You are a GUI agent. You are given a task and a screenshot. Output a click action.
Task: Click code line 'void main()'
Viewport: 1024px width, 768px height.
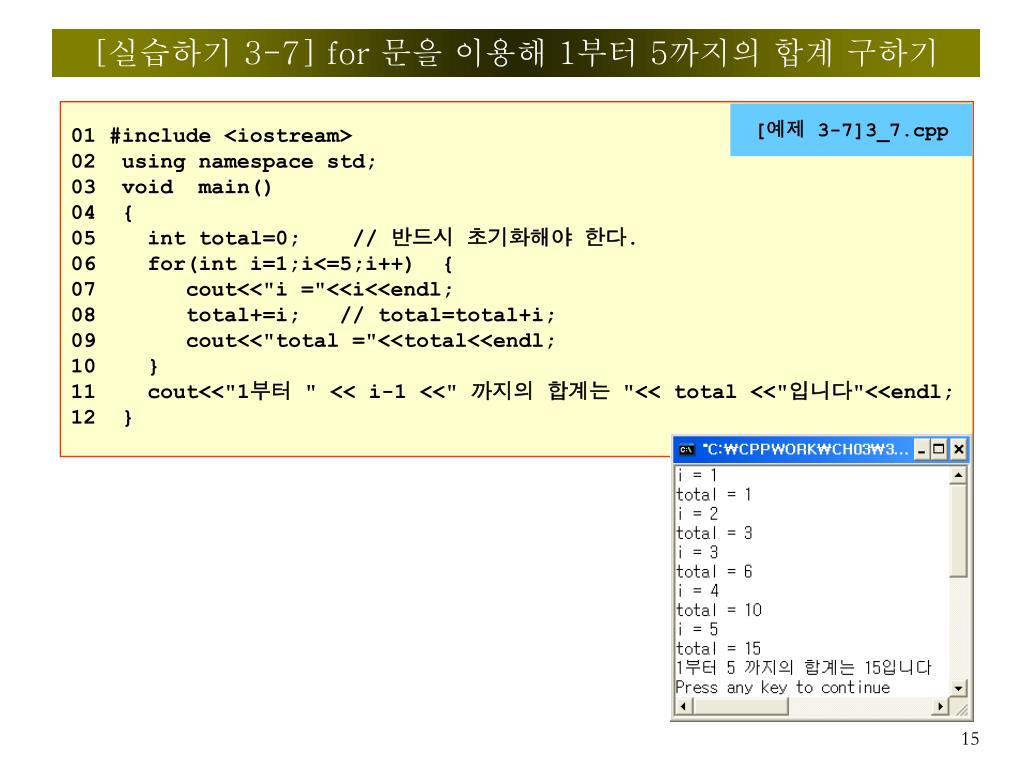pyautogui.click(x=197, y=187)
